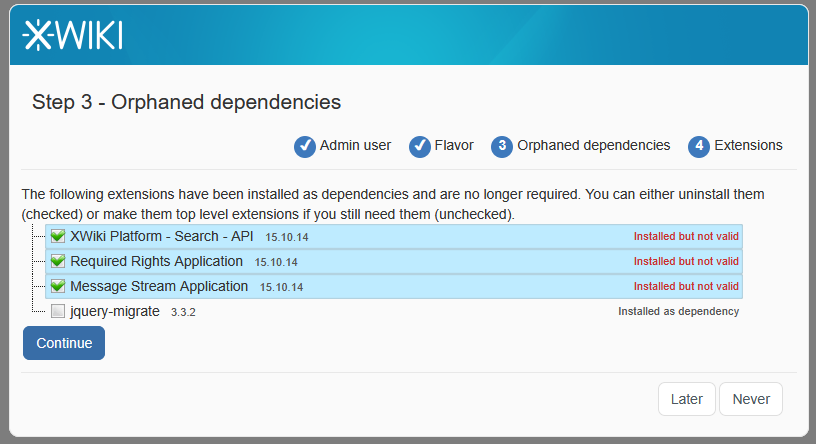Click Required Rights 'Installed but not valid' status

pyautogui.click(x=686, y=261)
